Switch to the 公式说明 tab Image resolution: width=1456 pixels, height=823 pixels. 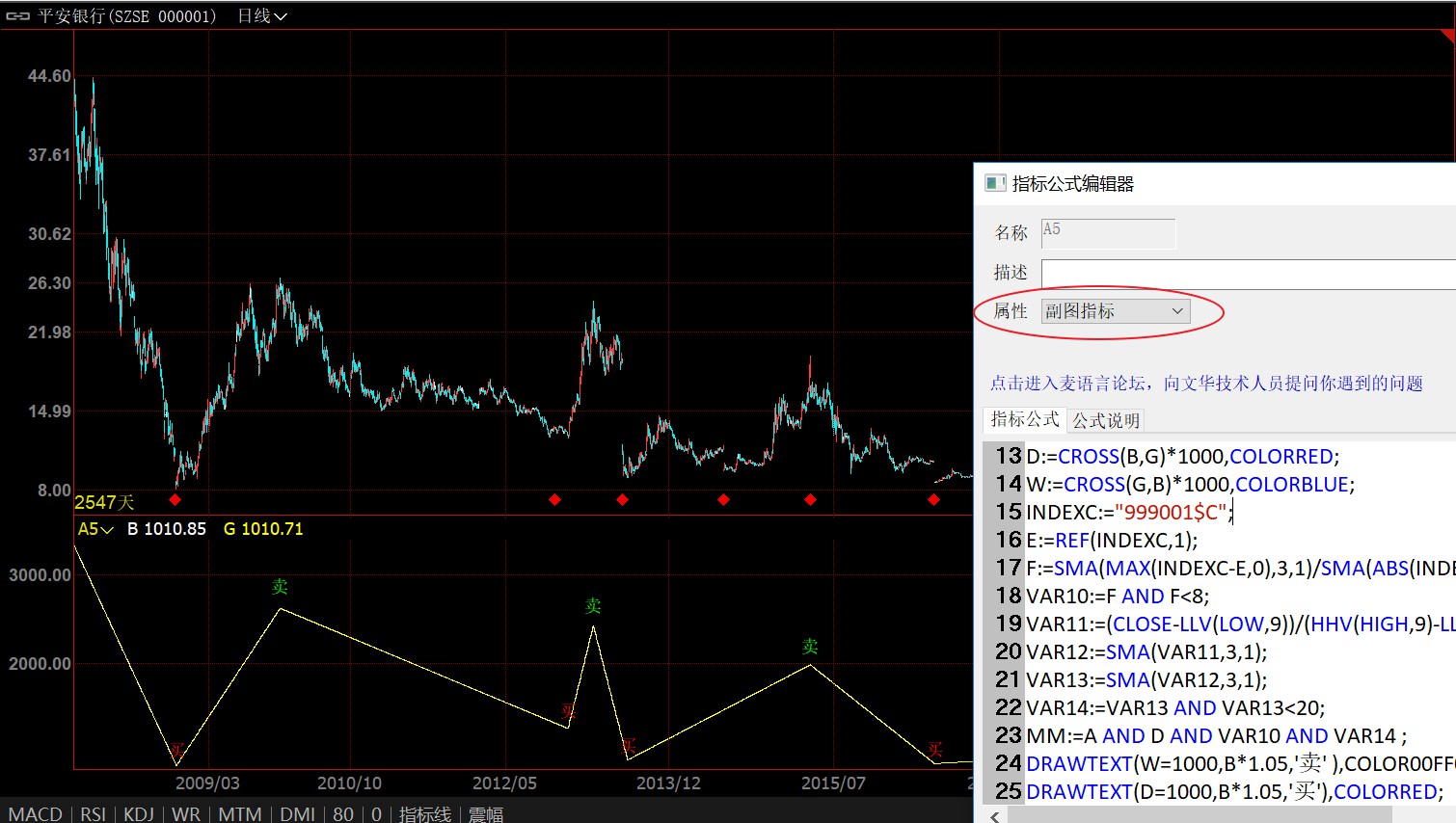pos(1106,420)
